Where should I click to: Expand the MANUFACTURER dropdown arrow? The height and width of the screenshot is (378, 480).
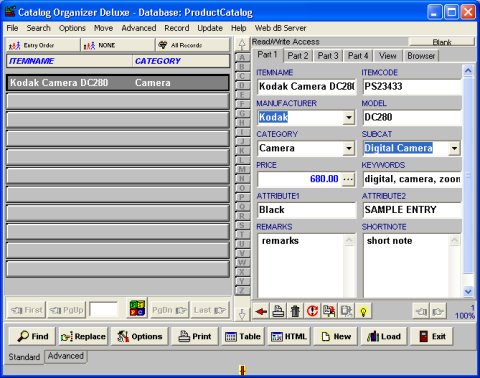348,118
